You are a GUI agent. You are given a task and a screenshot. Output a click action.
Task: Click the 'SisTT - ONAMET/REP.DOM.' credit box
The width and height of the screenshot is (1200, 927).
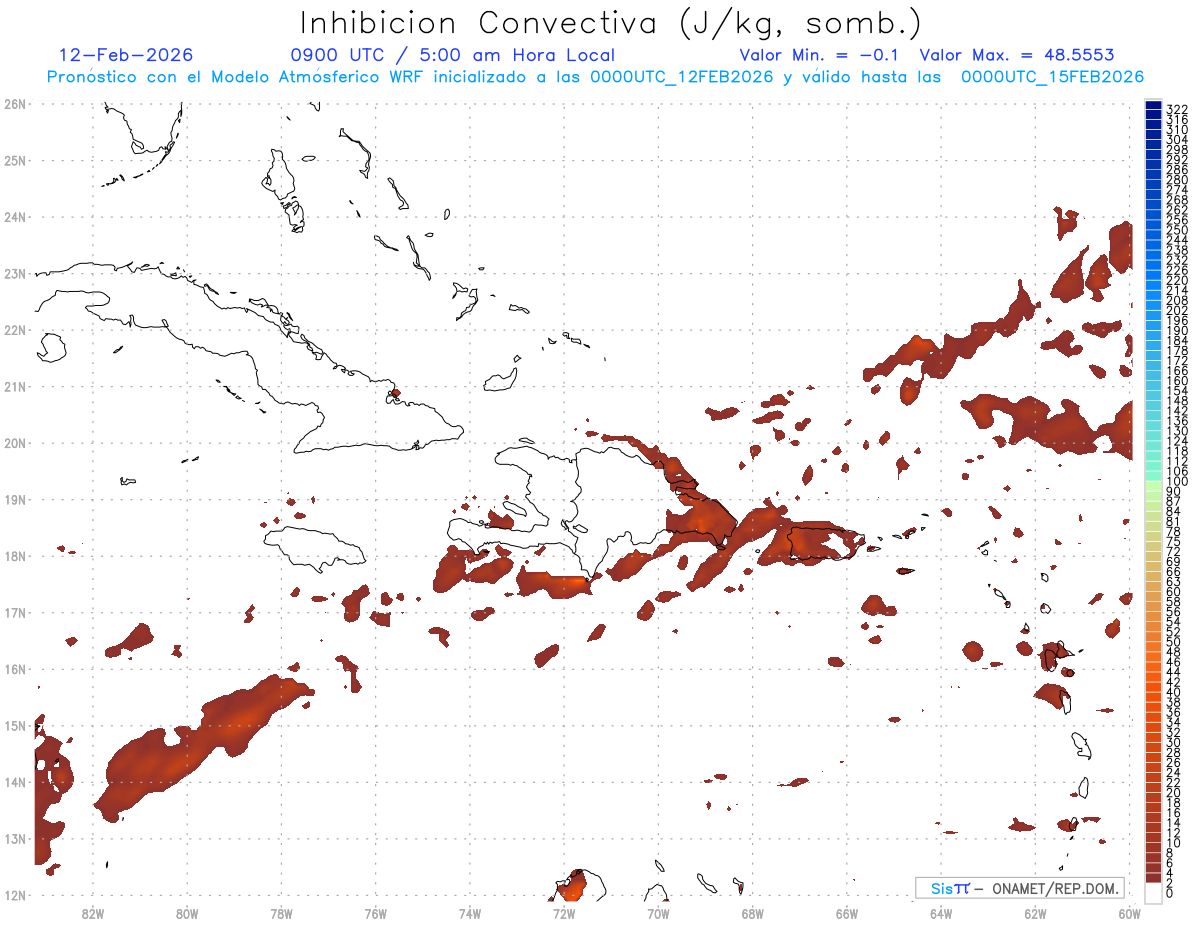click(1020, 888)
